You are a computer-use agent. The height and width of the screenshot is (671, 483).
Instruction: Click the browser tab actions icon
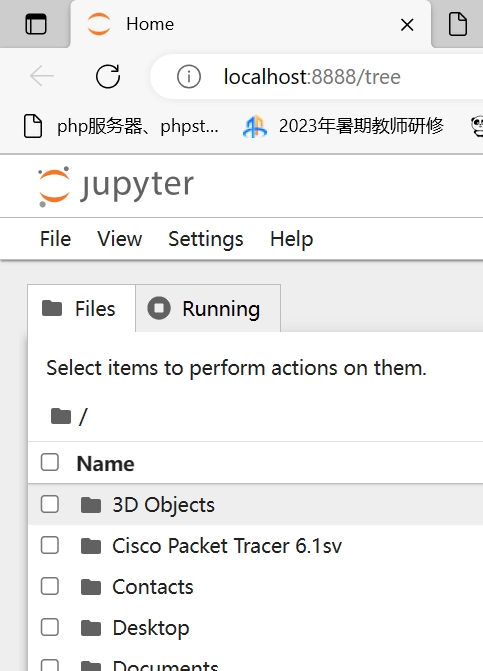(x=36, y=24)
